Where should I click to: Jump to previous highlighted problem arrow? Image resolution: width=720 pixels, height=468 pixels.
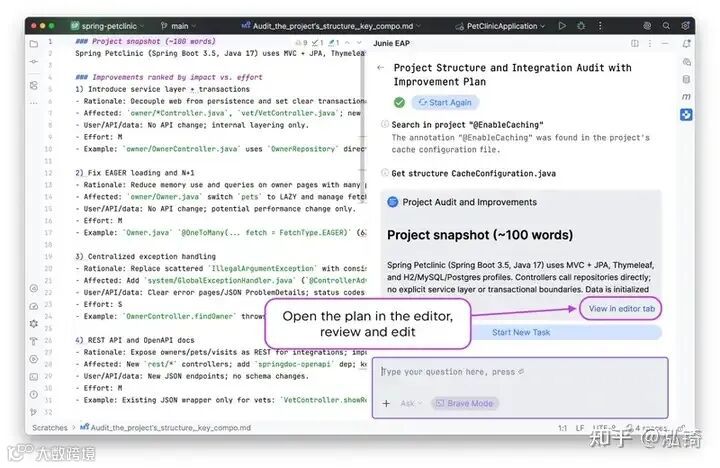pyautogui.click(x=348, y=42)
